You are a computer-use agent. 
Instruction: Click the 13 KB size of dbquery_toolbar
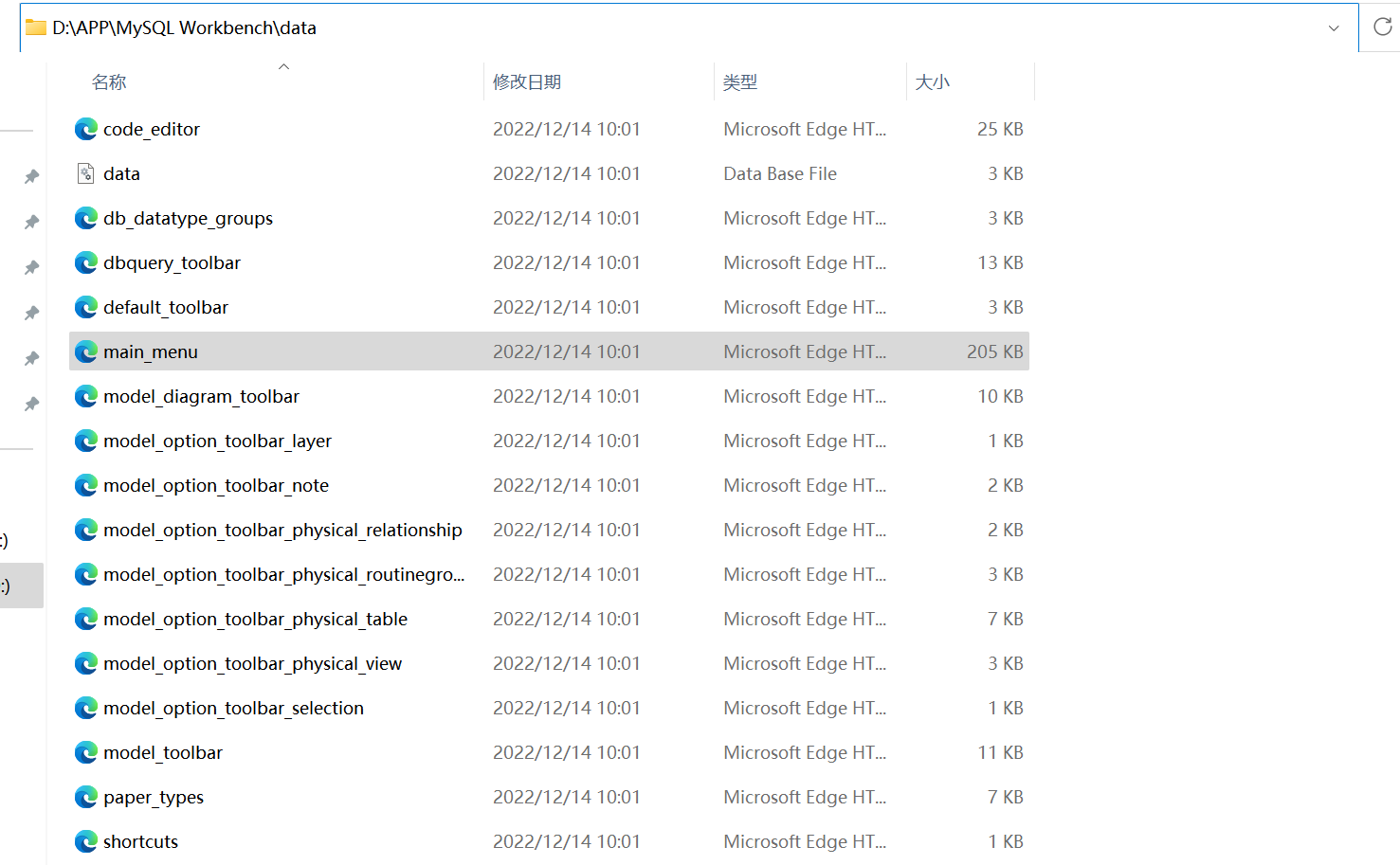1000,262
